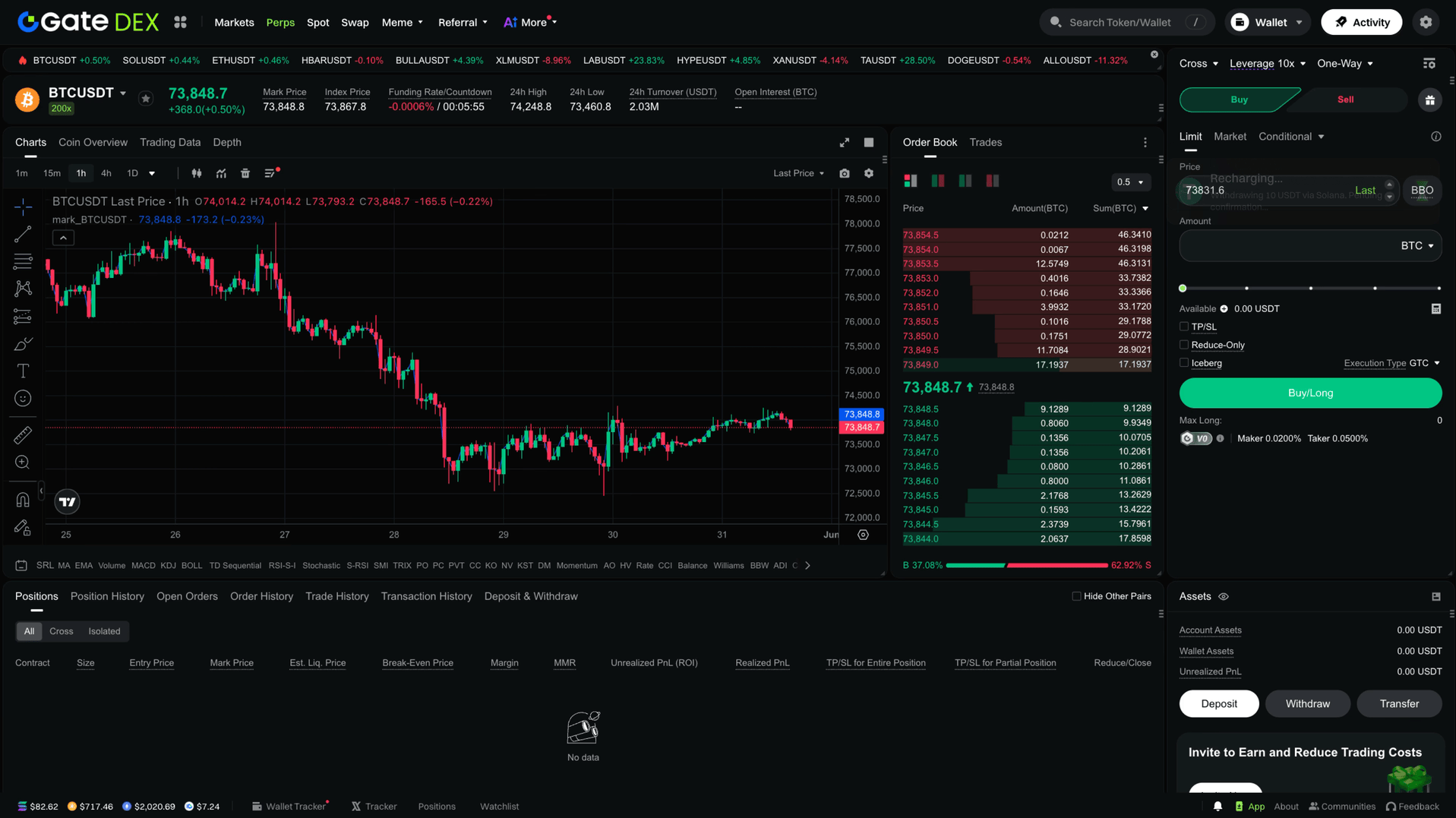Open the Conditional order type dropdown
Viewport: 1456px width, 818px height.
tap(1291, 137)
